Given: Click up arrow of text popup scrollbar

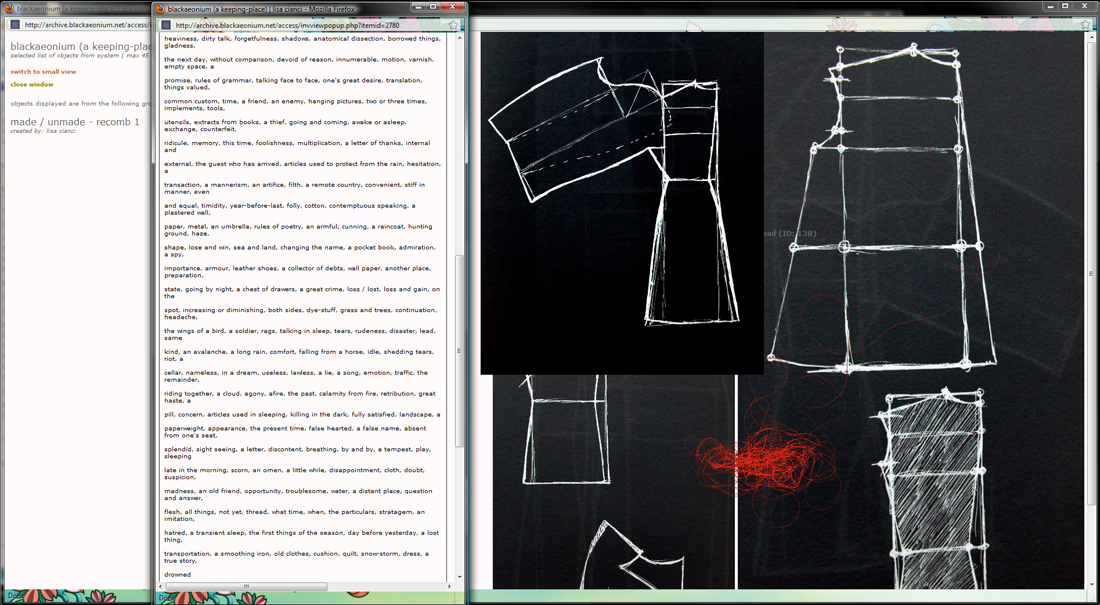Looking at the screenshot, I should click(x=460, y=36).
